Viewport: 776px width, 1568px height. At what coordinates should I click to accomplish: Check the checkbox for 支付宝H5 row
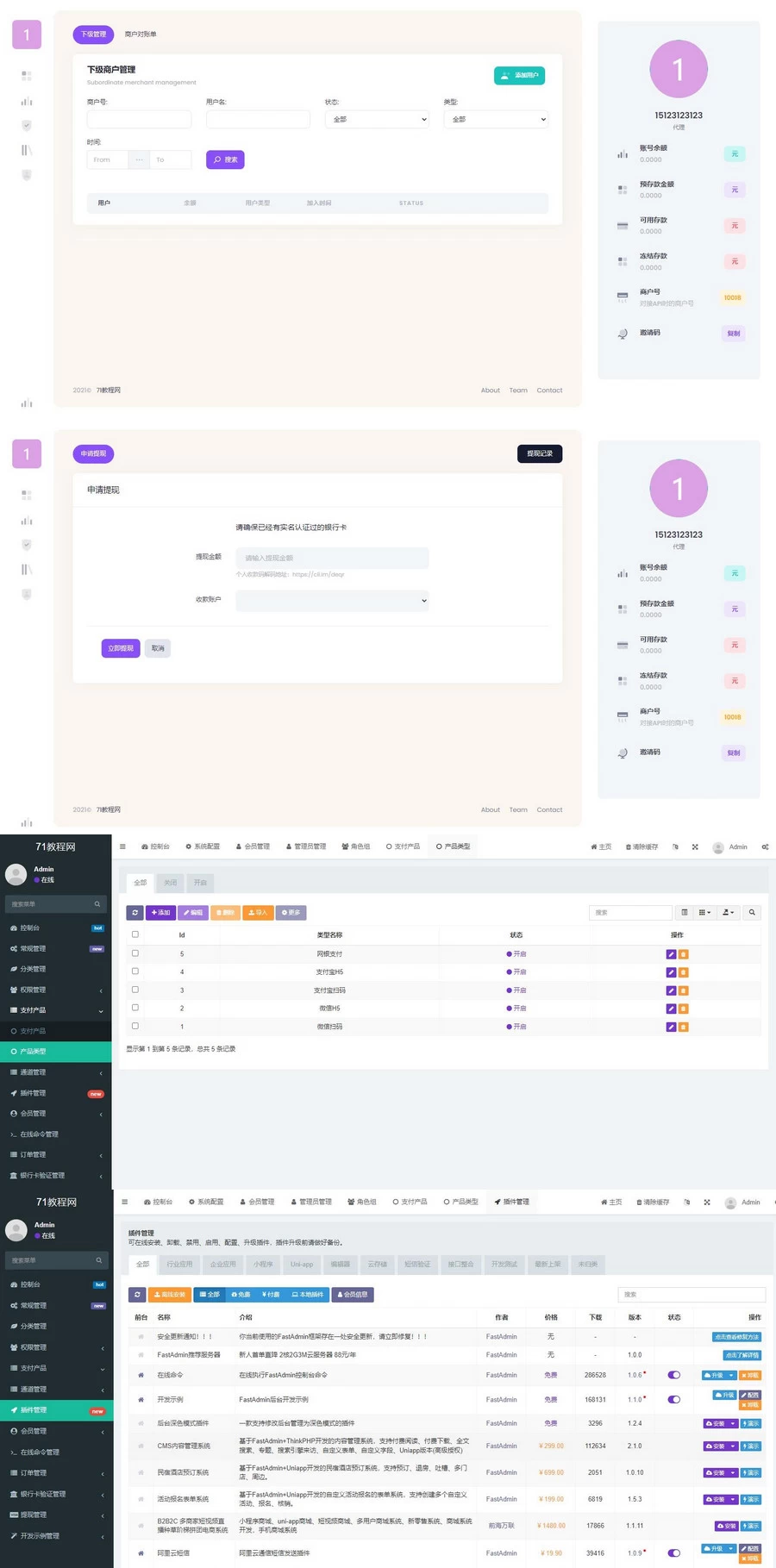pyautogui.click(x=135, y=971)
